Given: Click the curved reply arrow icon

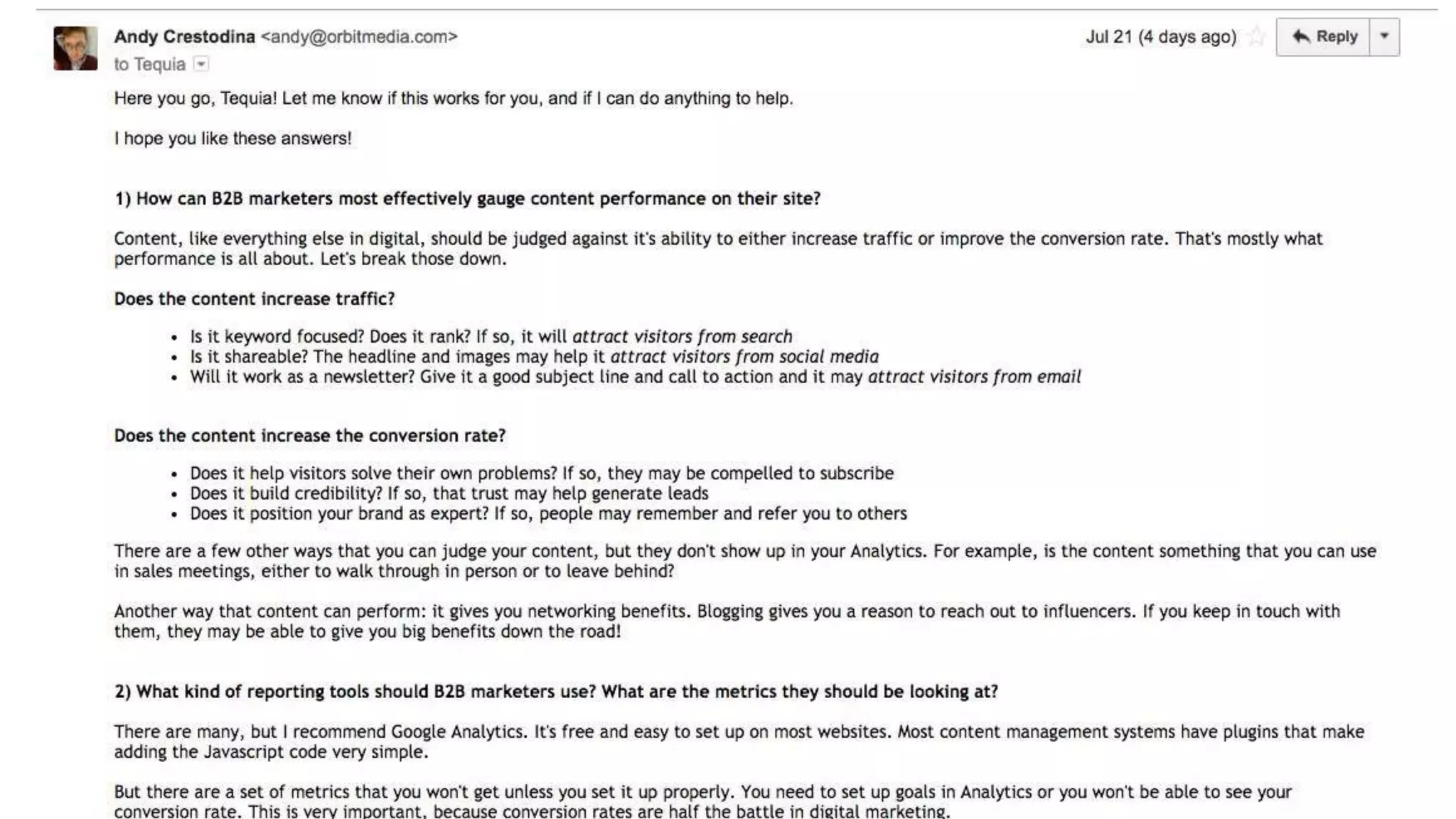Looking at the screenshot, I should point(1301,36).
